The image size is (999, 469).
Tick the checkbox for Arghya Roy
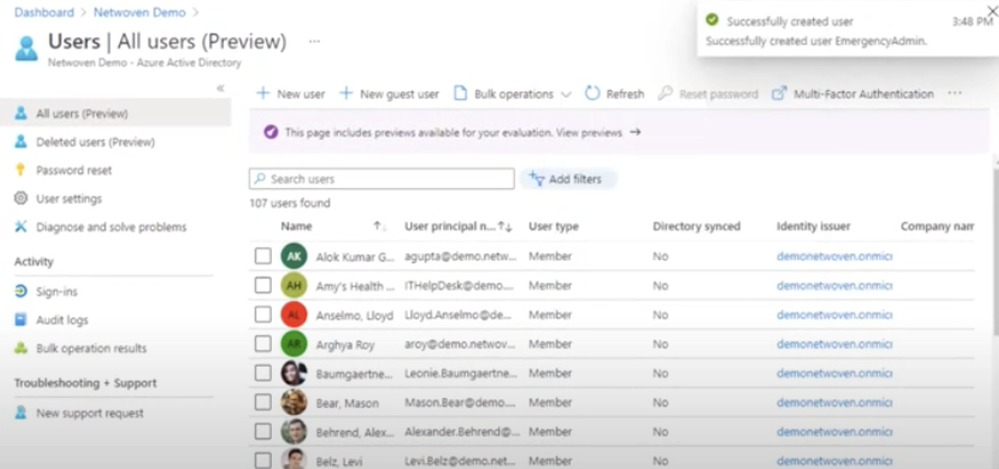coord(263,344)
